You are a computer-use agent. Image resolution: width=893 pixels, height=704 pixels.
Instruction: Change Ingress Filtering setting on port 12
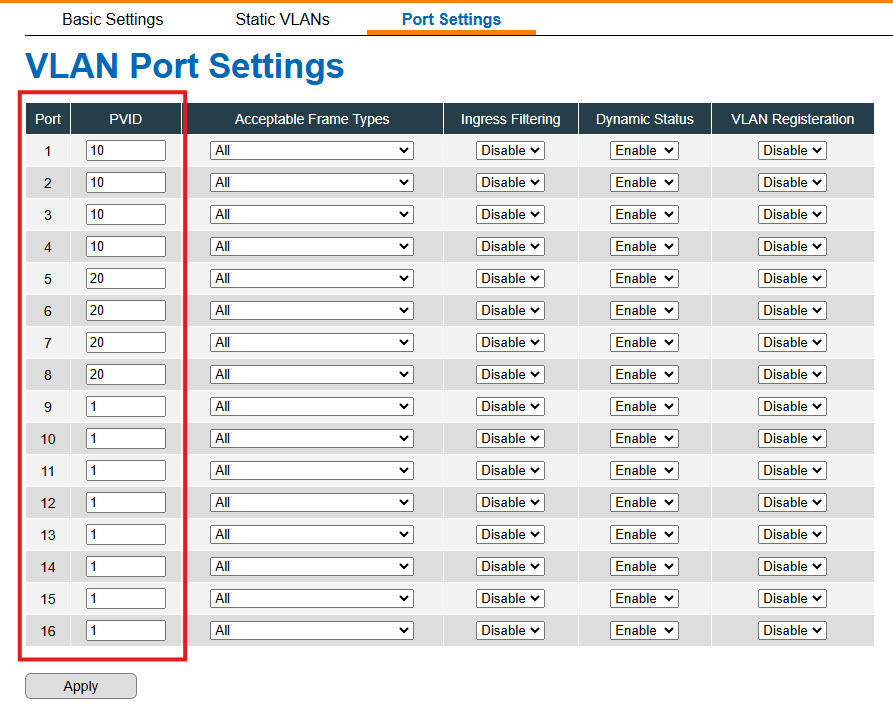click(x=510, y=502)
